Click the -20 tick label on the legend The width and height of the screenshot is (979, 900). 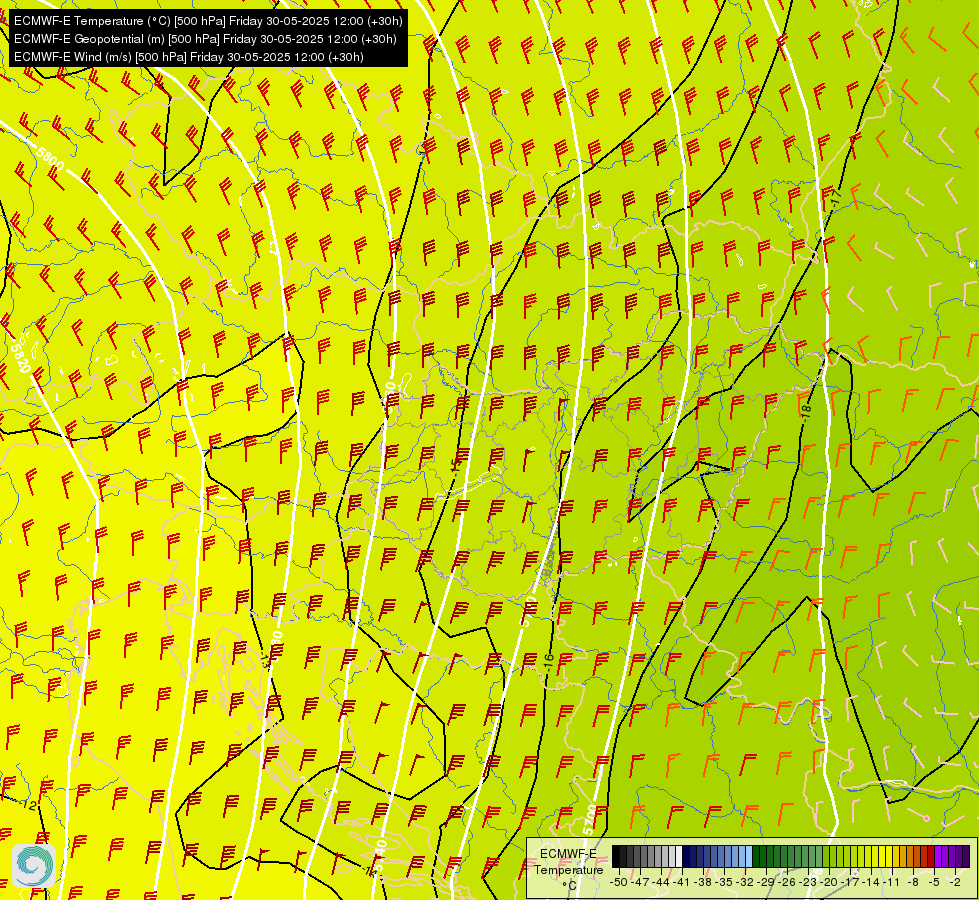pos(829,882)
